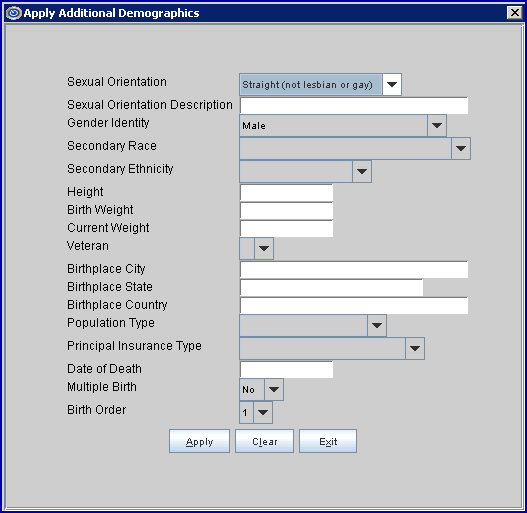Select the Birth Weight input box
This screenshot has width=527, height=513.
point(286,211)
